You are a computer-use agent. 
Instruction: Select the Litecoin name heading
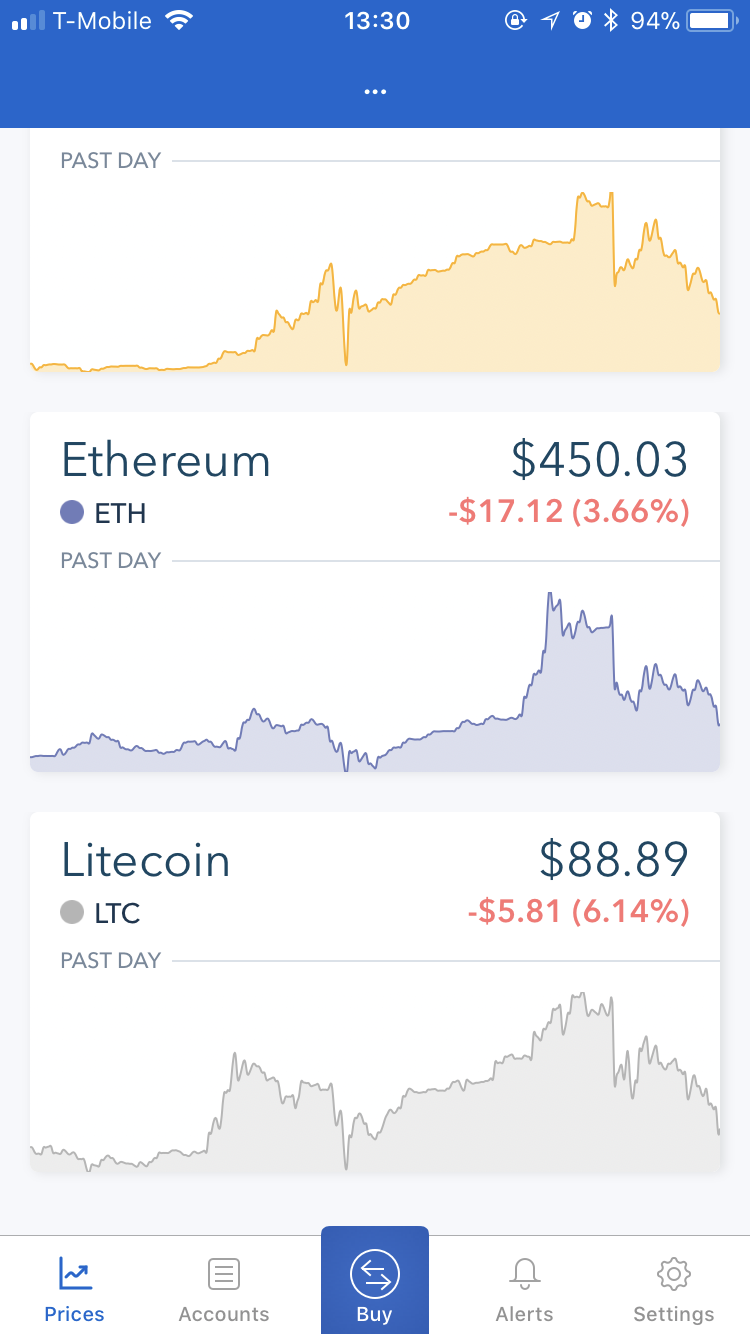(x=146, y=861)
